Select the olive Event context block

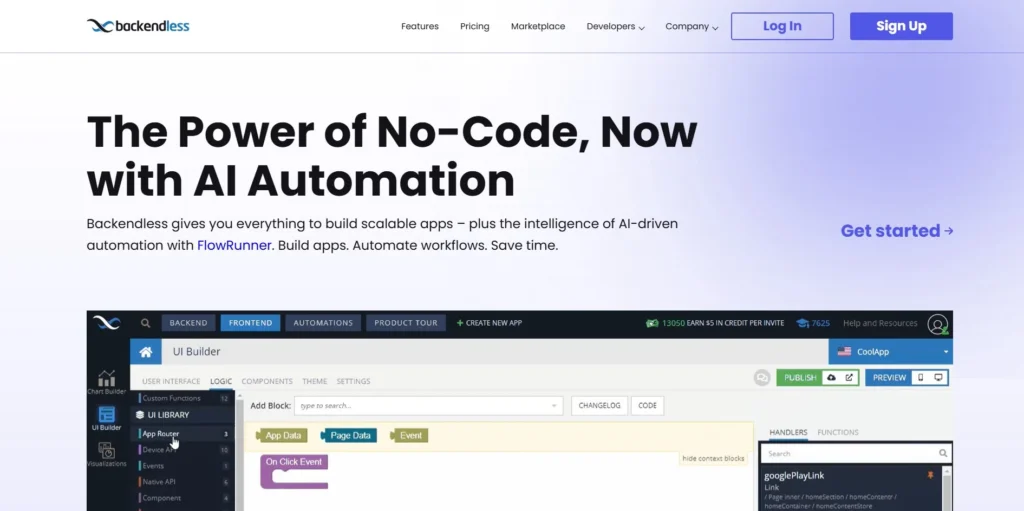point(409,436)
